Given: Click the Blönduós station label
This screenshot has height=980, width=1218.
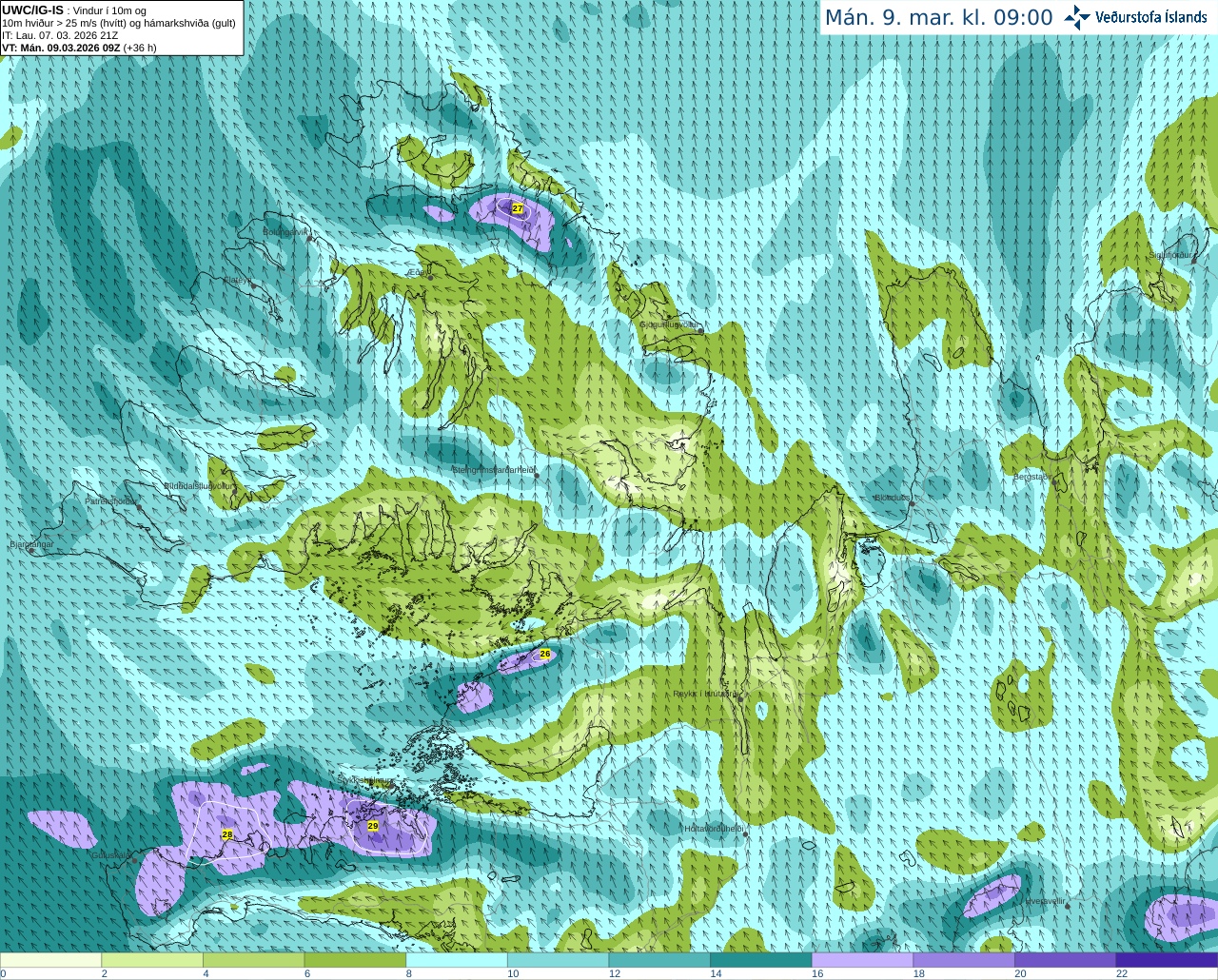Looking at the screenshot, I should coord(894,498).
